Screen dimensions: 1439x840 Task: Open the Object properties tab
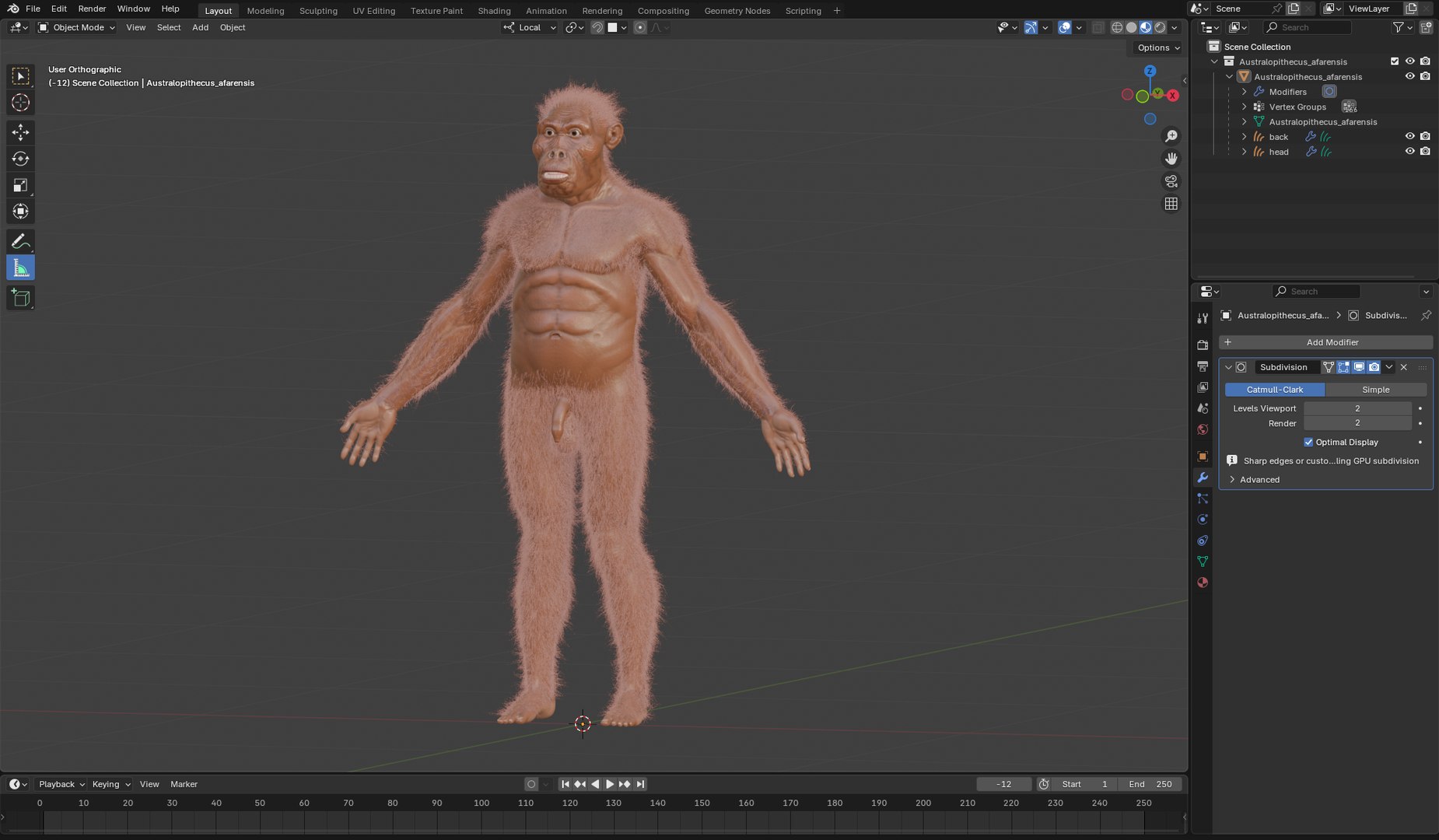pyautogui.click(x=1203, y=456)
